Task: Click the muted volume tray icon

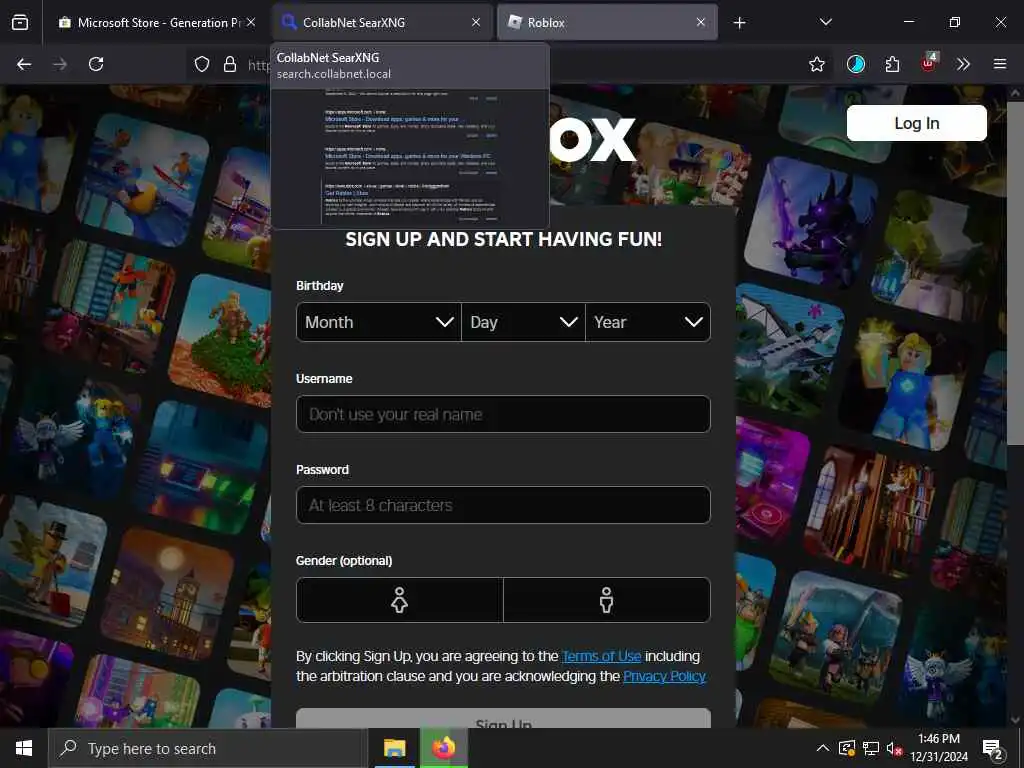Action: tap(894, 748)
